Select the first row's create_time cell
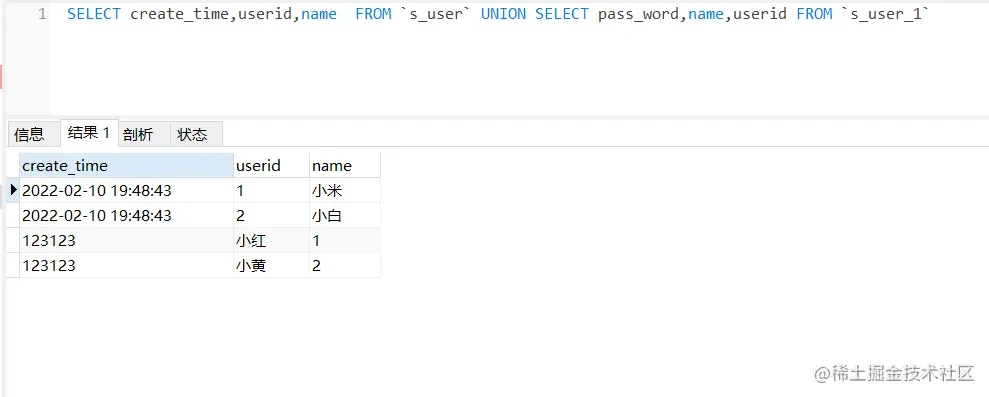Screen dimensions: 989x397 (x=126, y=190)
